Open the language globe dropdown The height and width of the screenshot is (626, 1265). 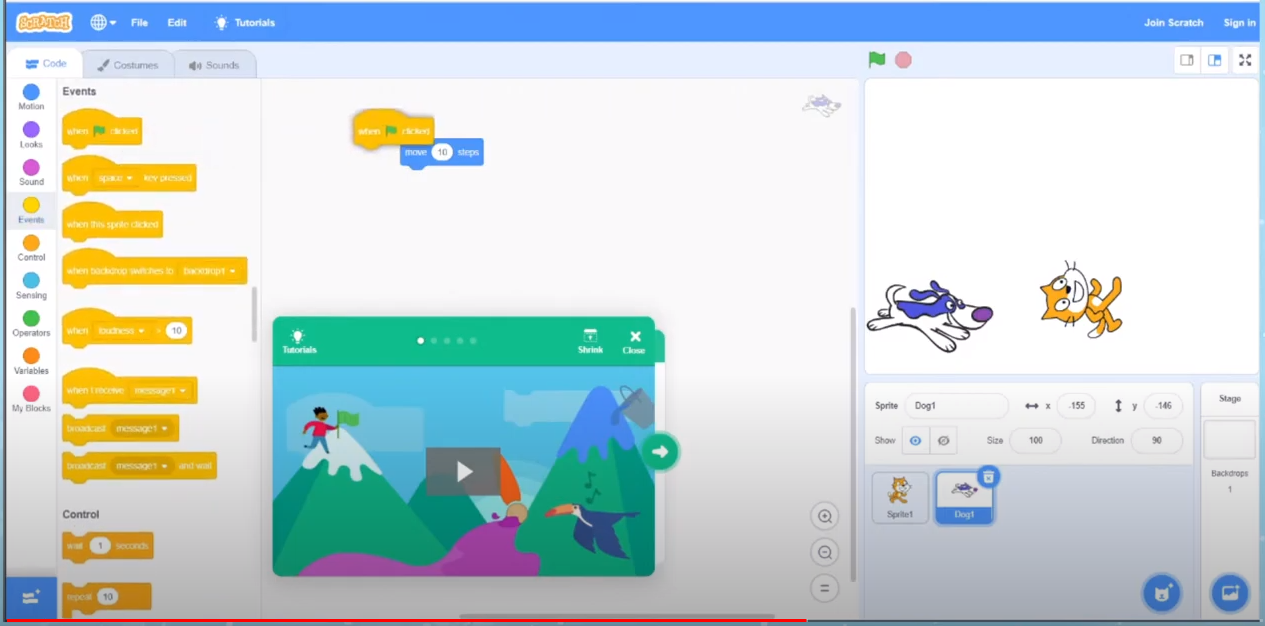tap(102, 22)
